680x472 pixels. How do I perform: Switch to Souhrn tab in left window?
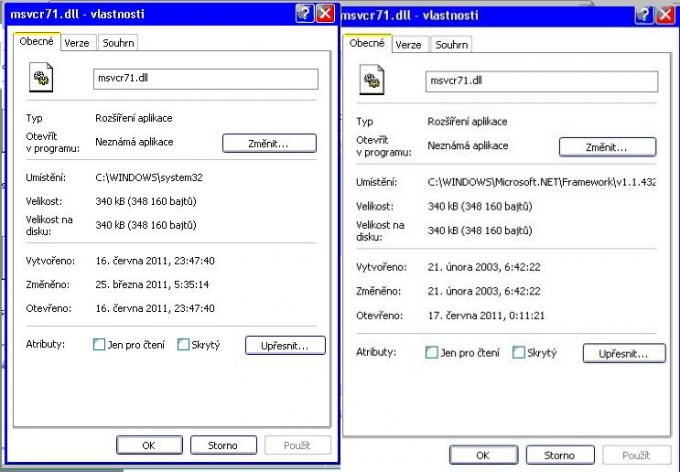(118, 43)
